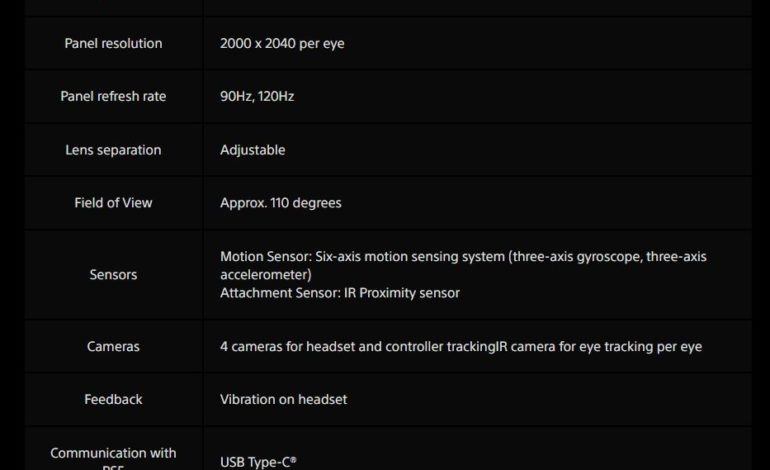Click the Cameras row label
The height and width of the screenshot is (470, 770).
point(113,347)
